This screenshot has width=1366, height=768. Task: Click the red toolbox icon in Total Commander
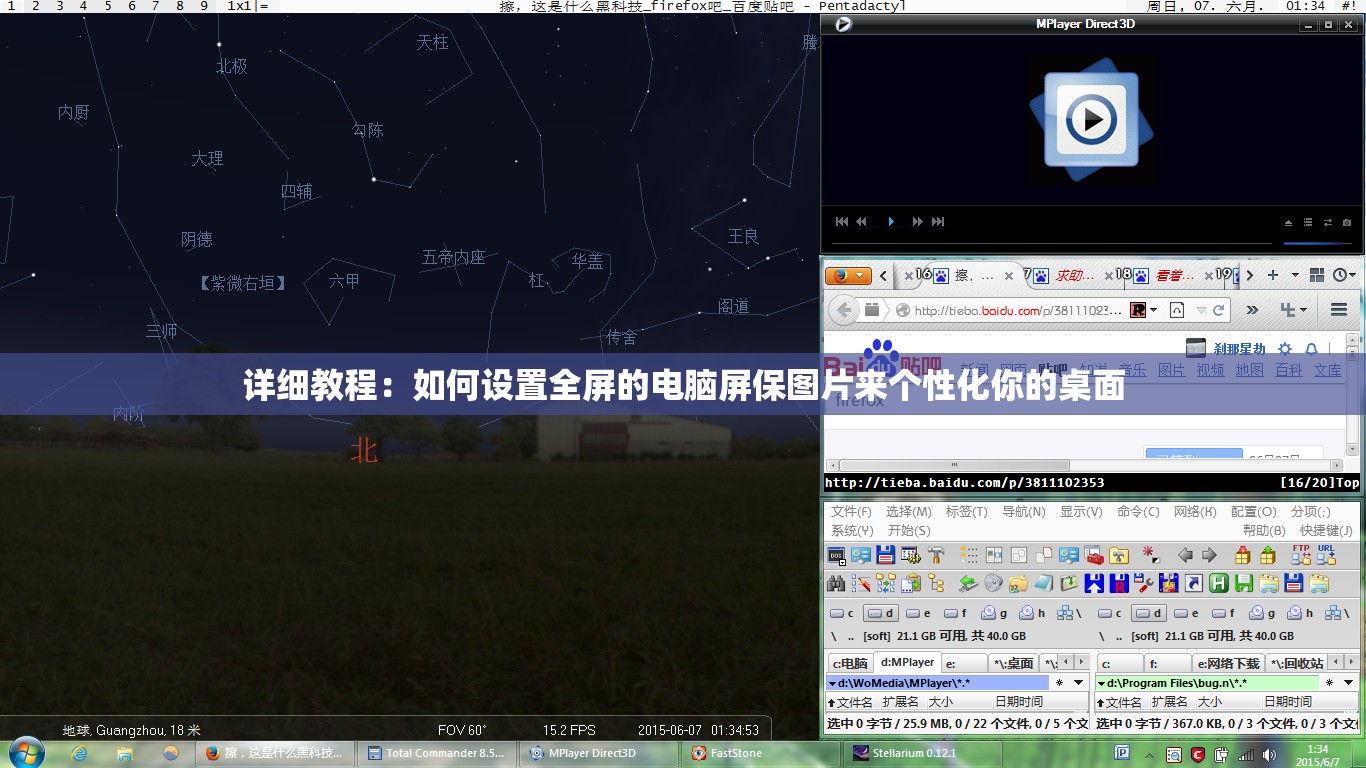[x=1094, y=555]
